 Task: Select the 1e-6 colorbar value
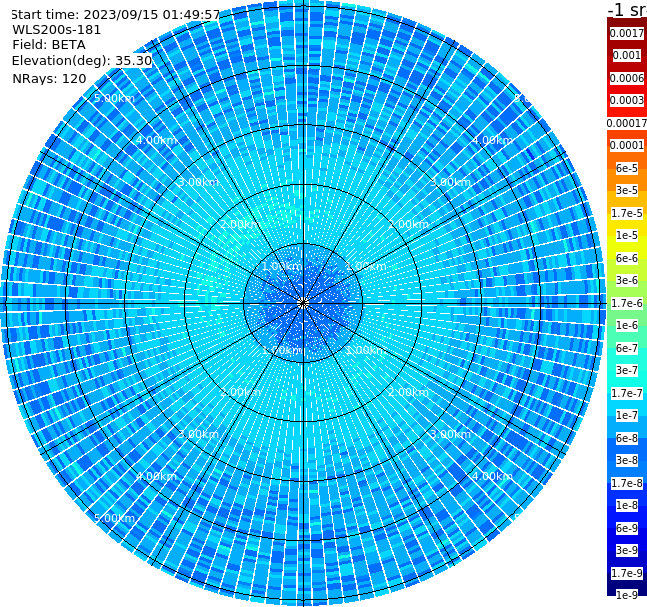[627, 325]
